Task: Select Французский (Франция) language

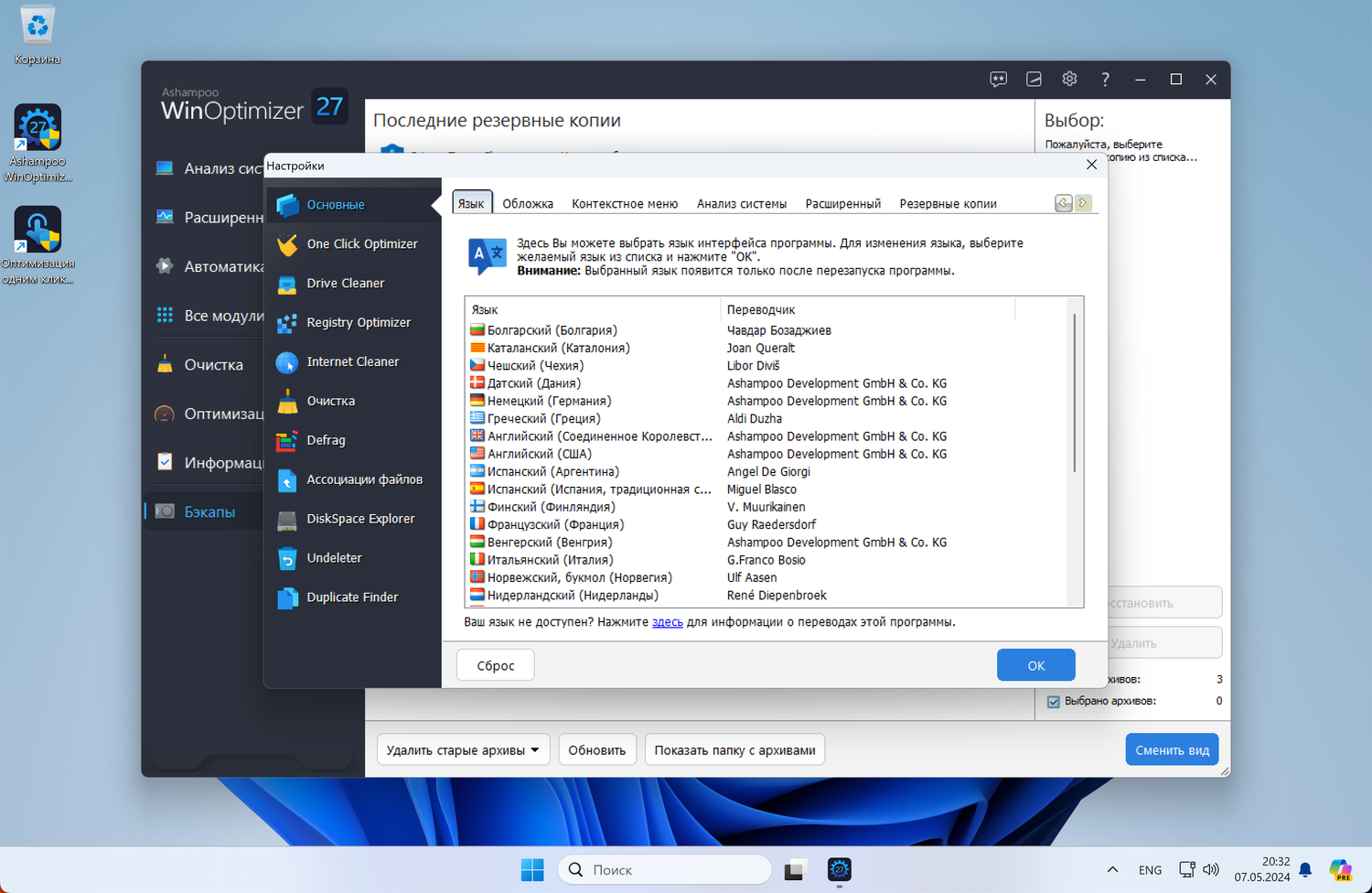Action: [x=547, y=524]
